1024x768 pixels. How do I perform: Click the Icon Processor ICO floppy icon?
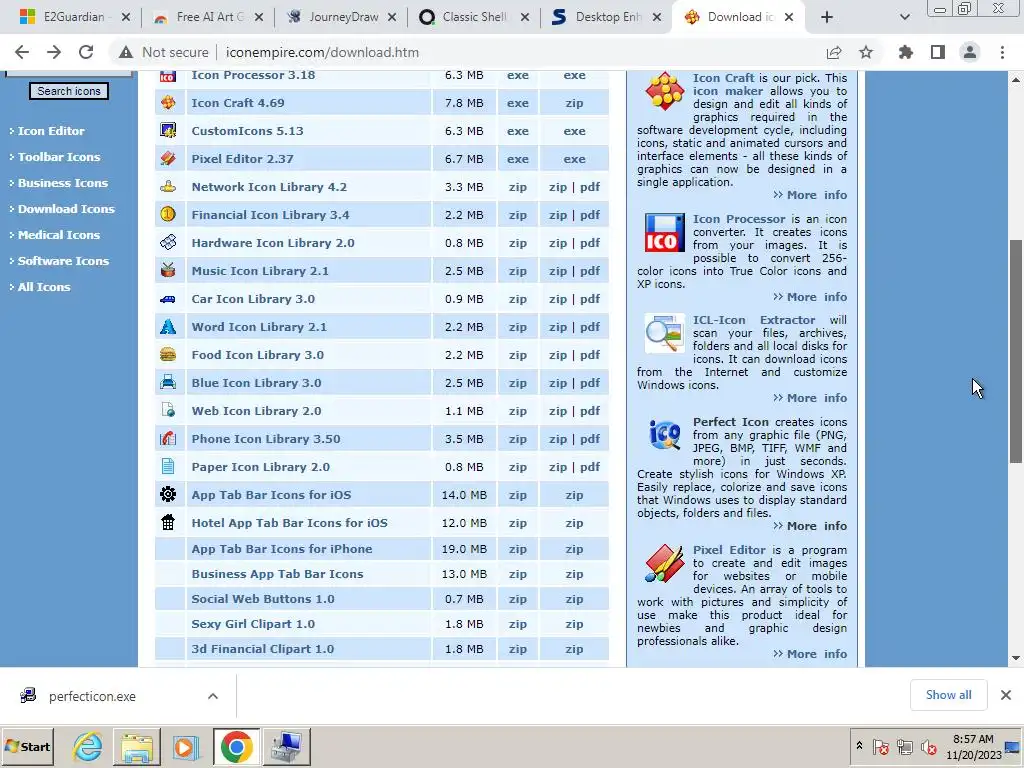[664, 233]
